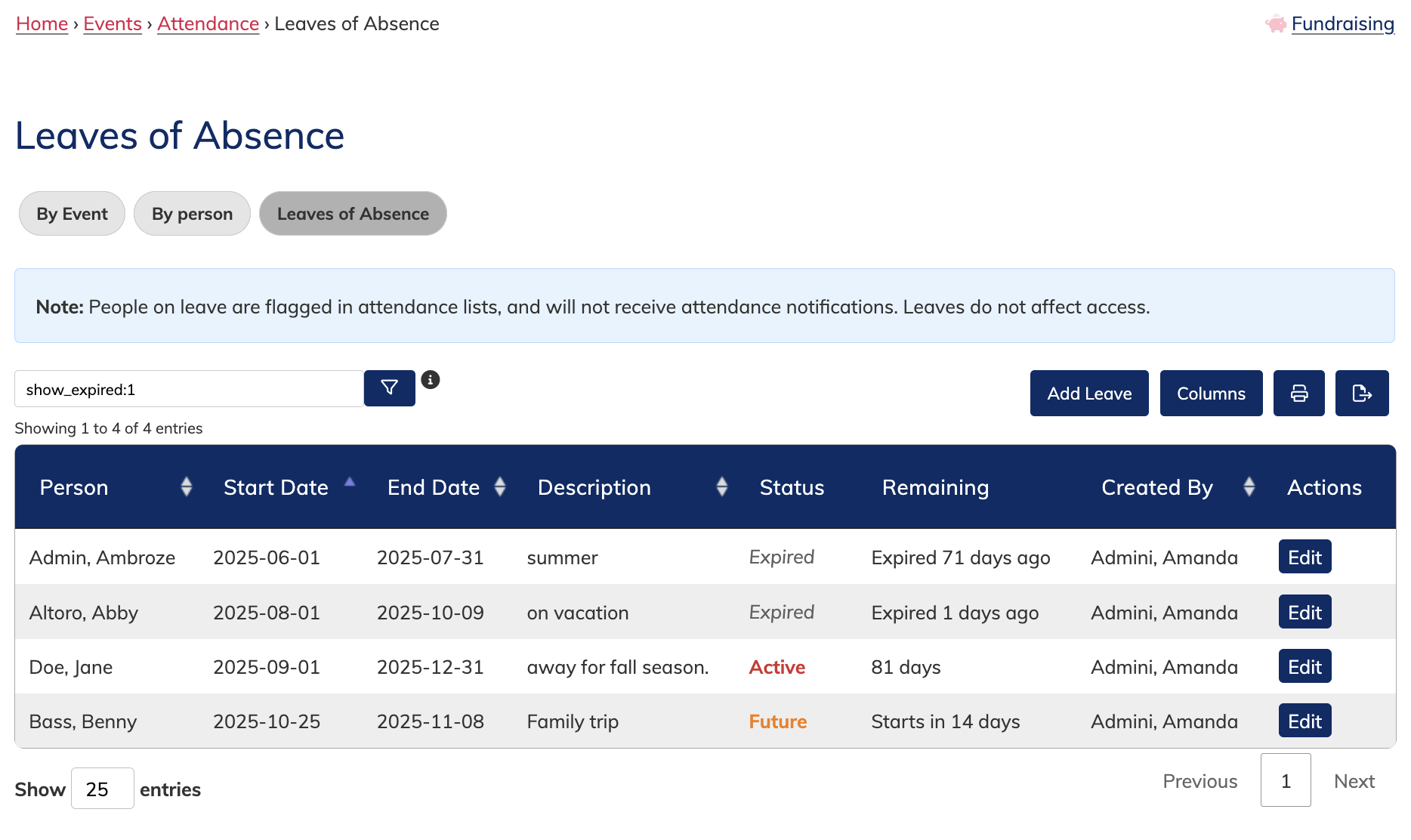This screenshot has height=840, width=1411.
Task: Click the filter funnel icon button
Action: 389,388
